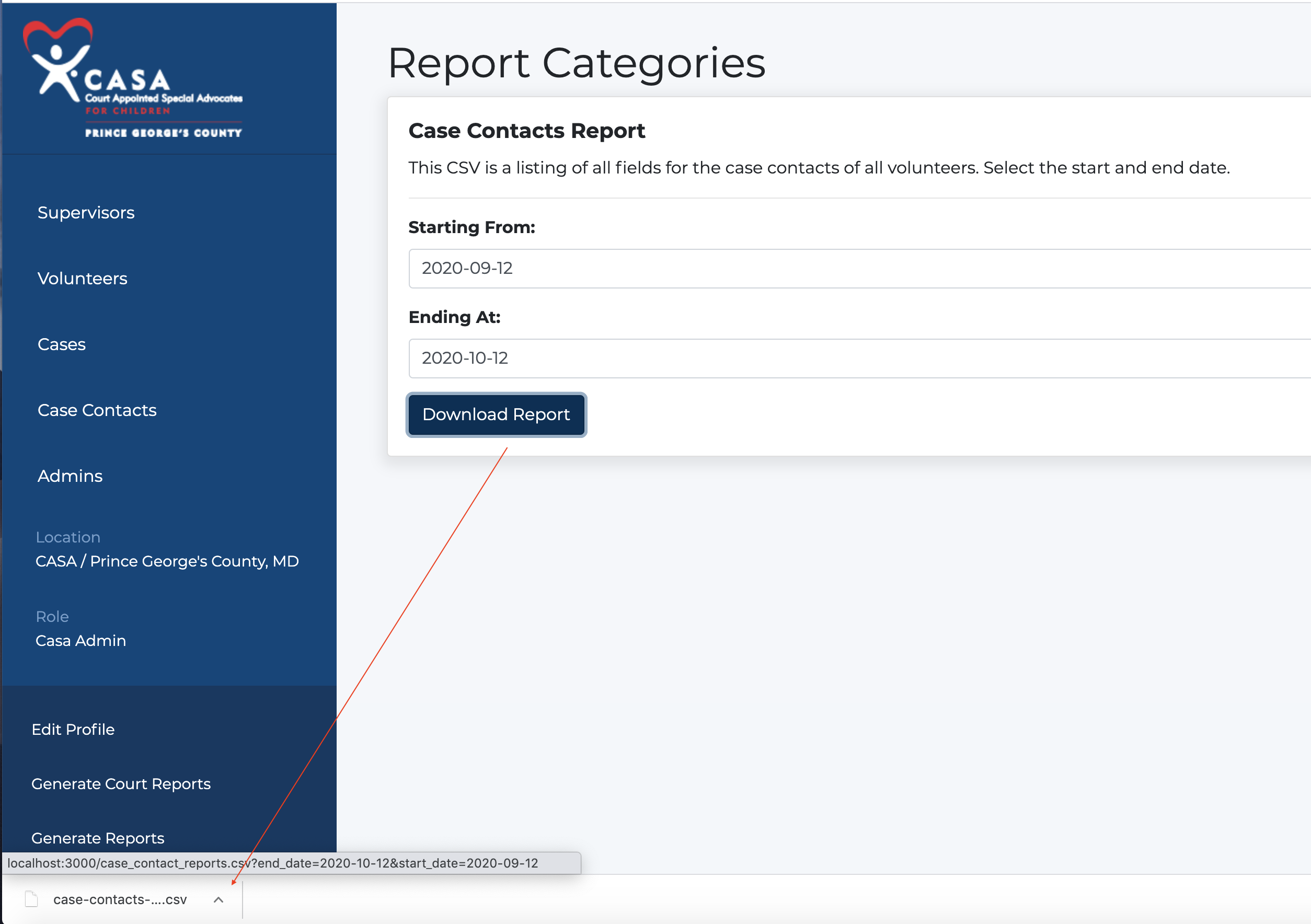Image resolution: width=1311 pixels, height=924 pixels.
Task: Open the Supervisors page
Action: [x=86, y=212]
